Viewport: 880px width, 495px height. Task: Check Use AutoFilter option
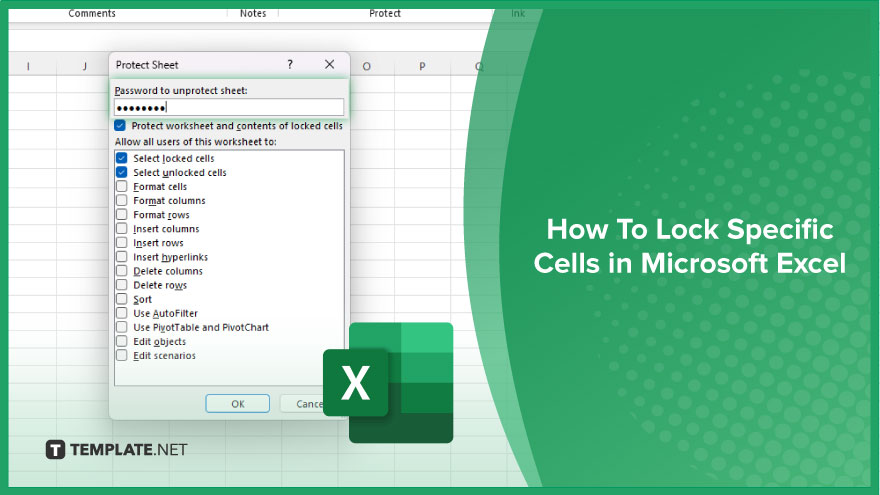click(x=122, y=313)
